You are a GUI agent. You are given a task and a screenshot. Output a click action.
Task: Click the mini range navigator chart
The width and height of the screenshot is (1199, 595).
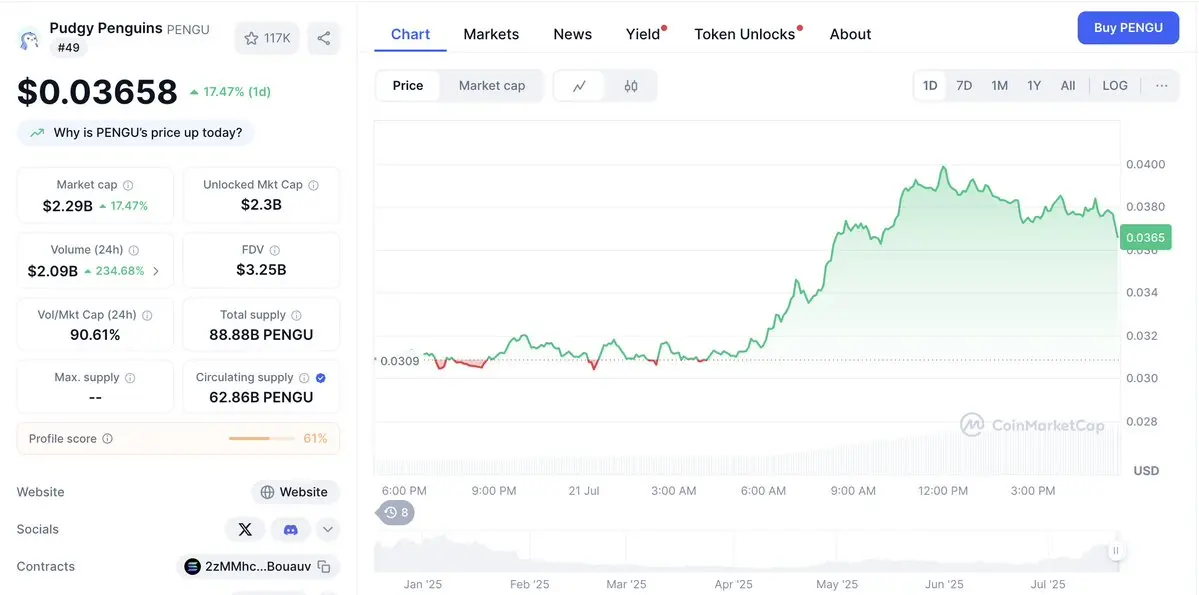point(747,551)
